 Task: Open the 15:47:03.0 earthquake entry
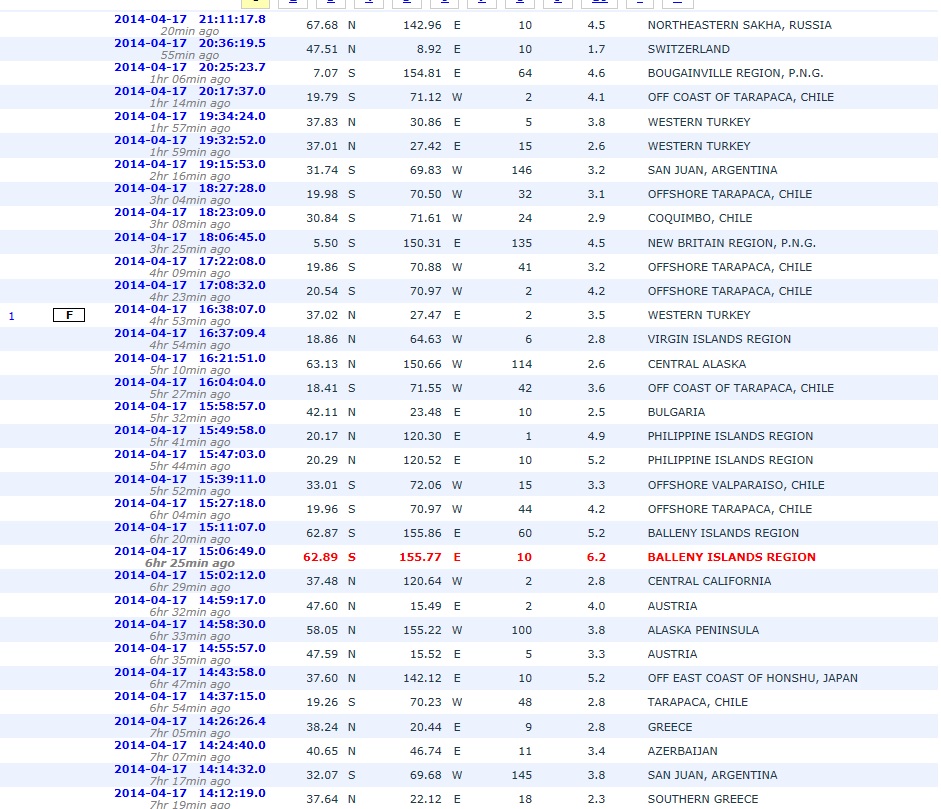point(190,455)
